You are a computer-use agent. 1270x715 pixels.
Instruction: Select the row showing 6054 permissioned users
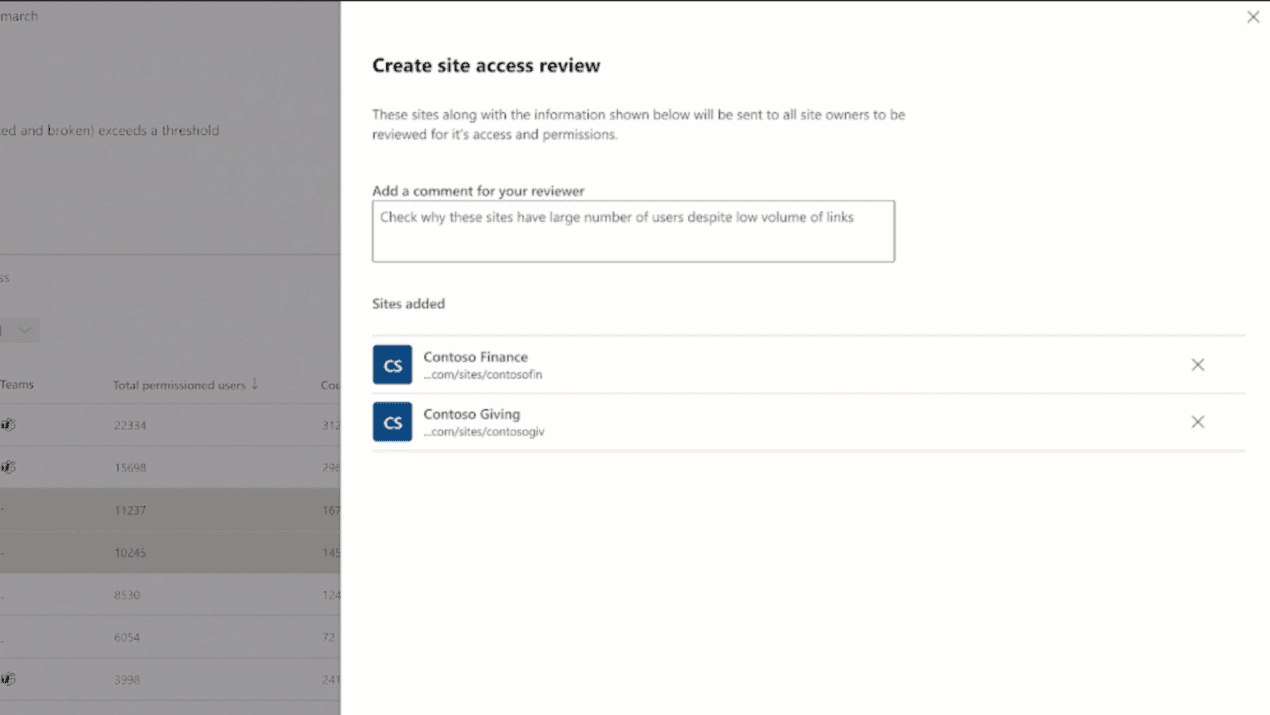point(170,637)
